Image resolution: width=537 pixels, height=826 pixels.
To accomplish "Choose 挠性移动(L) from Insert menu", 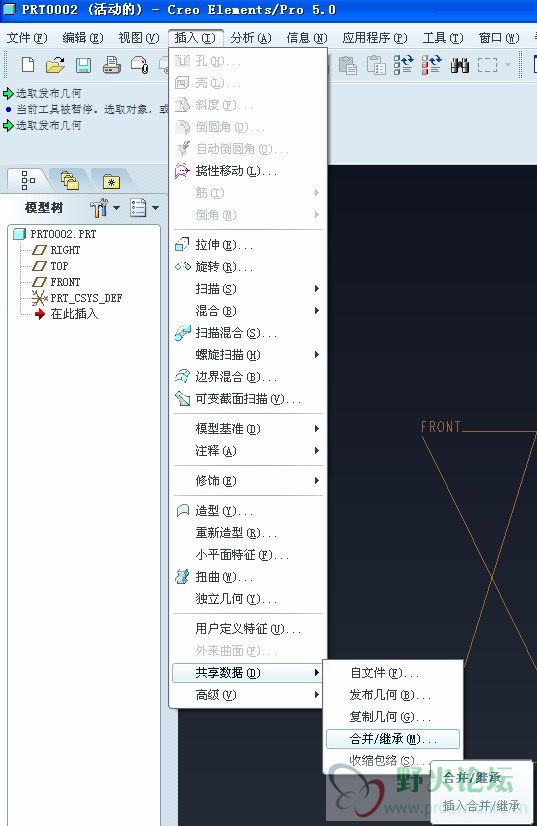I will click(247, 171).
